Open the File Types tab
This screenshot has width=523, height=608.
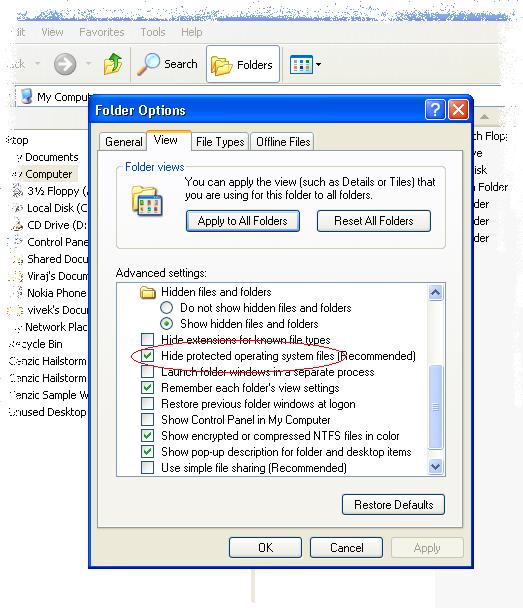[220, 142]
